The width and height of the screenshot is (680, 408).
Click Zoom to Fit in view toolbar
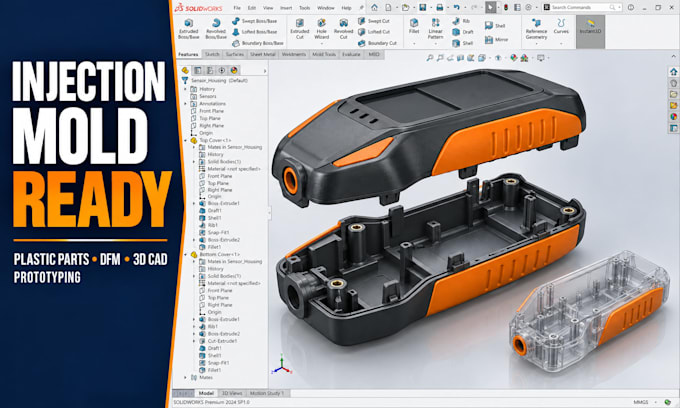pos(429,58)
